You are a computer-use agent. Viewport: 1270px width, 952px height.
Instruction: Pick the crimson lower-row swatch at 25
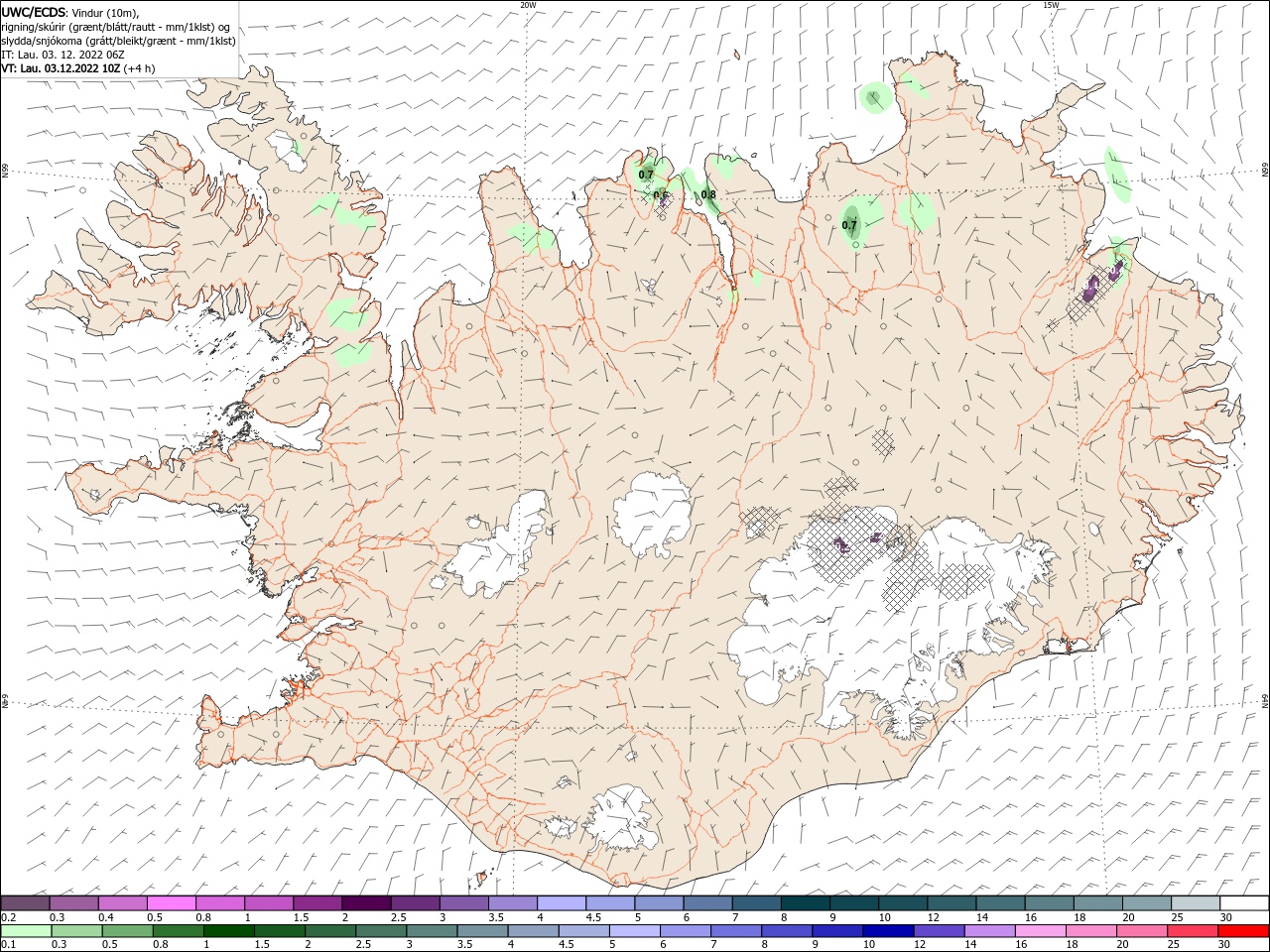click(x=1192, y=931)
